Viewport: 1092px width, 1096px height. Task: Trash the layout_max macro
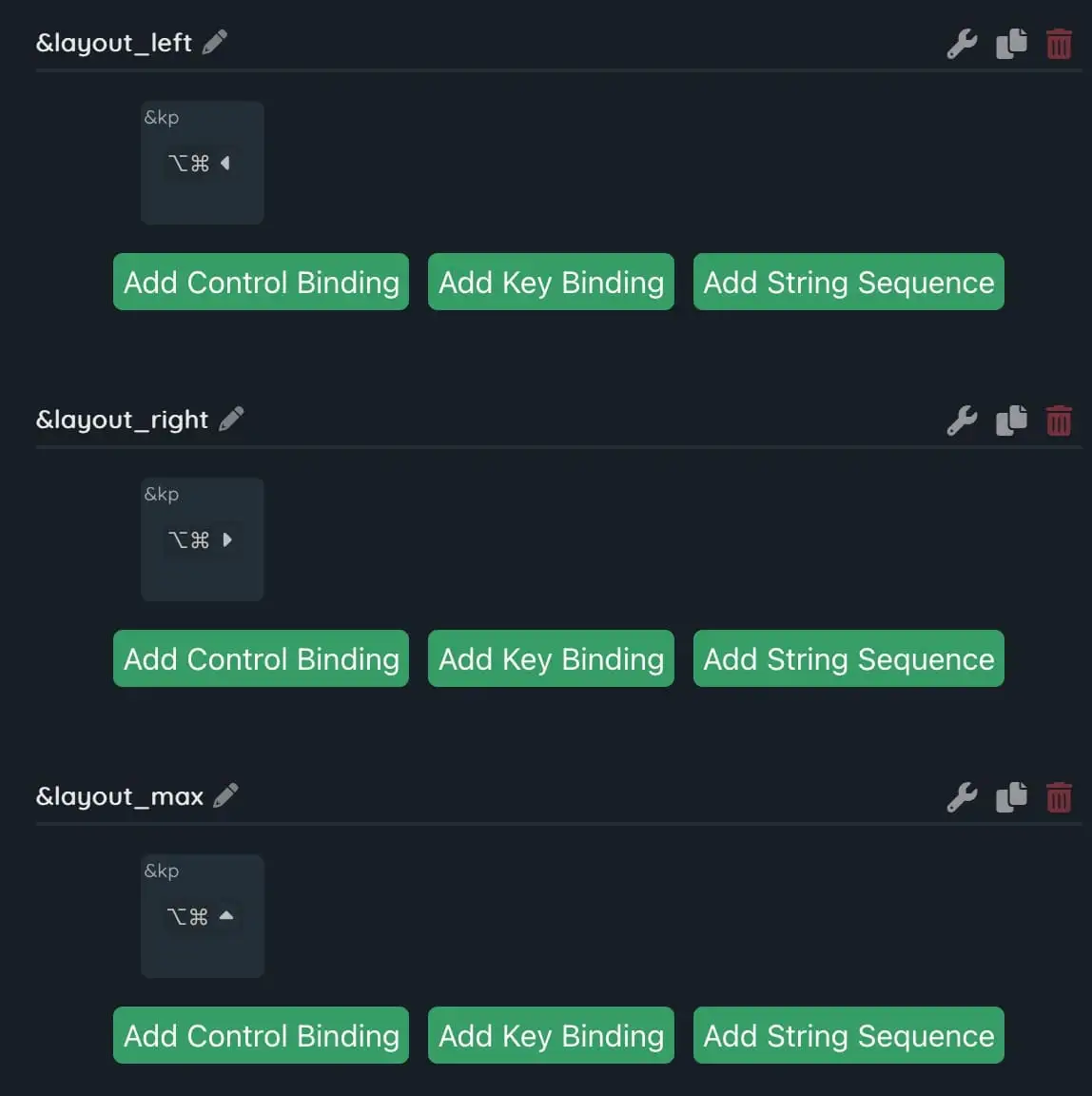1059,797
